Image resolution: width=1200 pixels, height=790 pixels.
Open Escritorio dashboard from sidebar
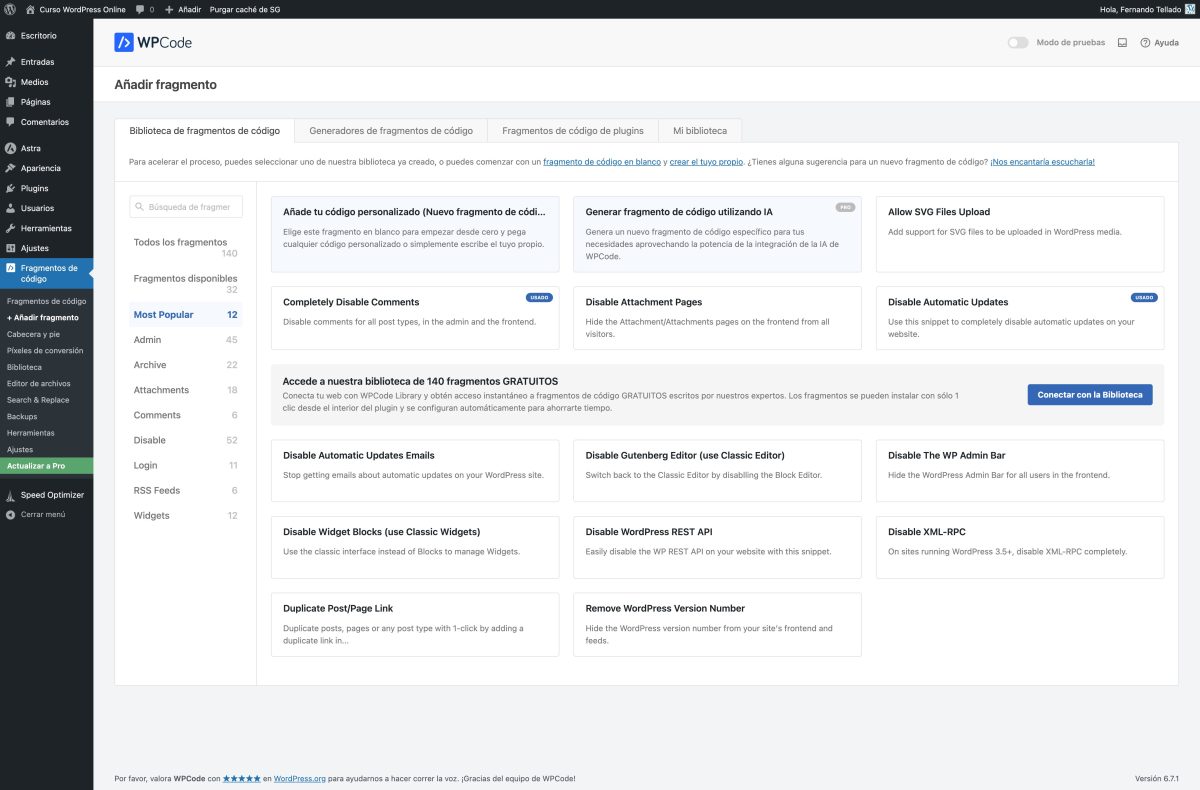point(38,36)
